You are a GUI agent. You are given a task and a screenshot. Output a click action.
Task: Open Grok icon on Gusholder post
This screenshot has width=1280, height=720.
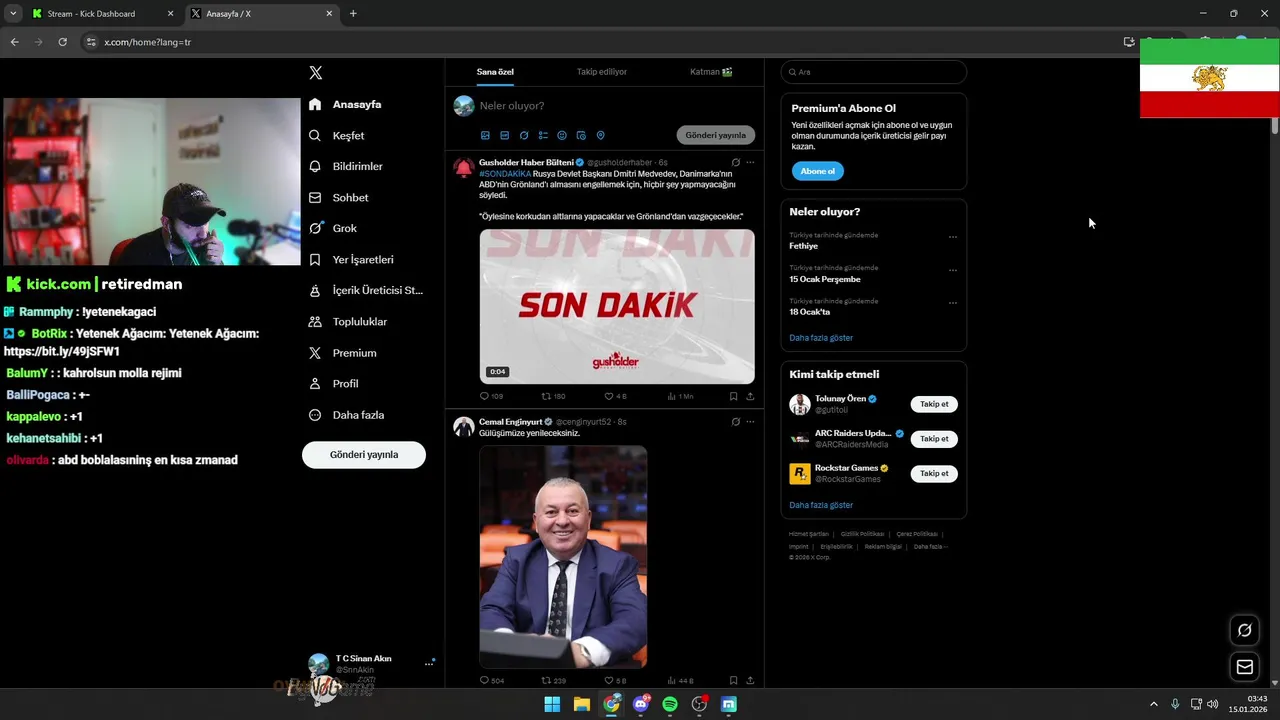pos(736,162)
